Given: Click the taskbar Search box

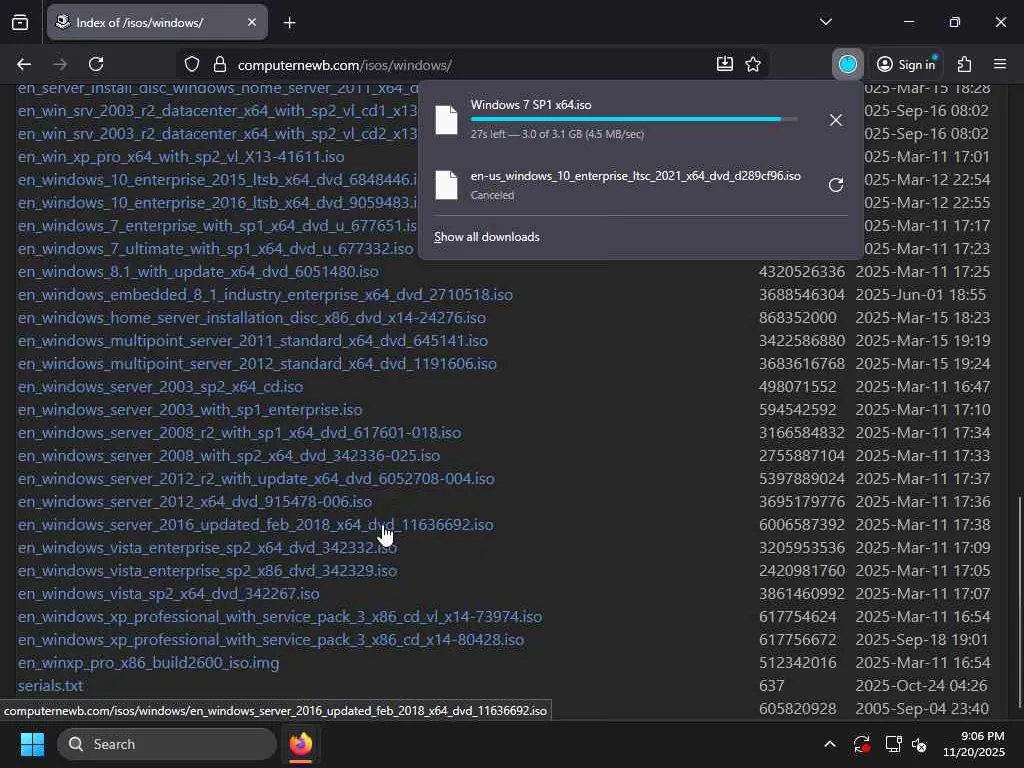Looking at the screenshot, I should pos(167,744).
